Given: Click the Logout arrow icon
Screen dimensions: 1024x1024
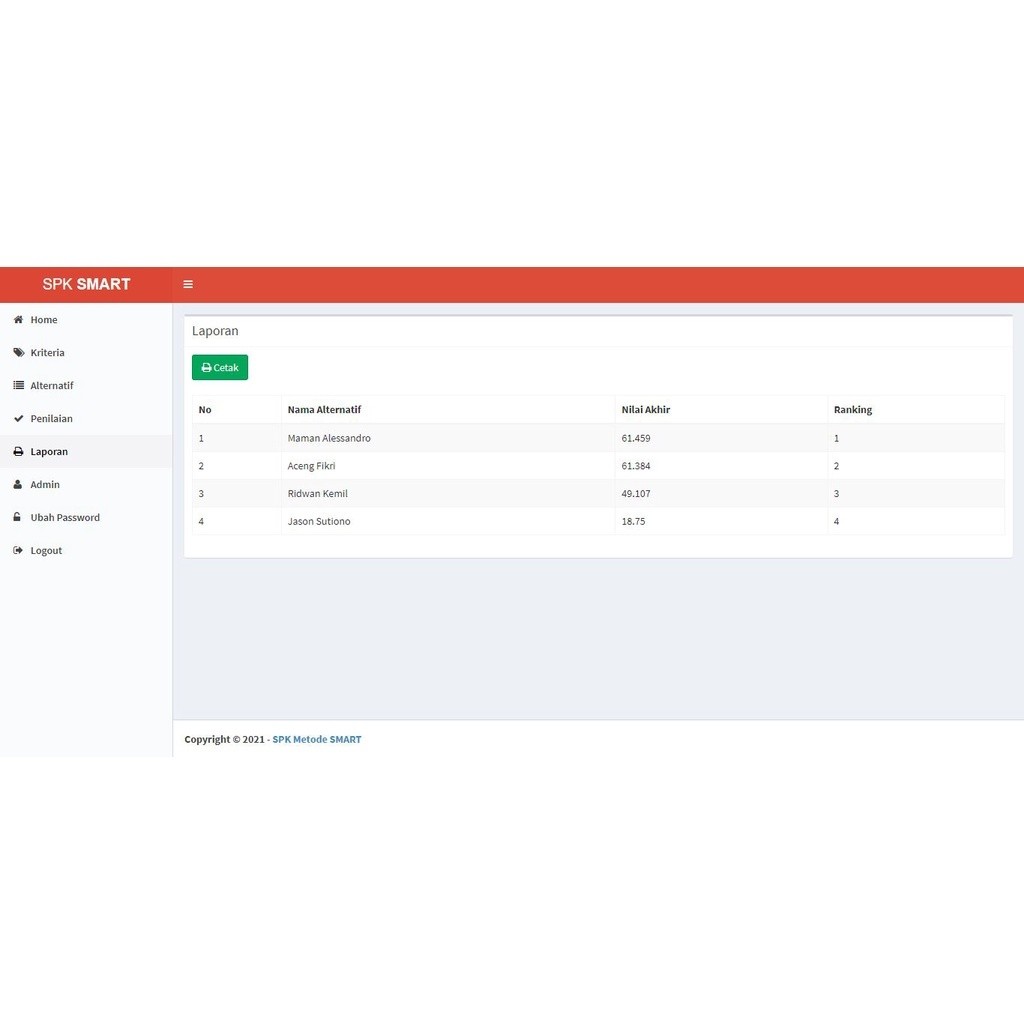Looking at the screenshot, I should pos(18,551).
